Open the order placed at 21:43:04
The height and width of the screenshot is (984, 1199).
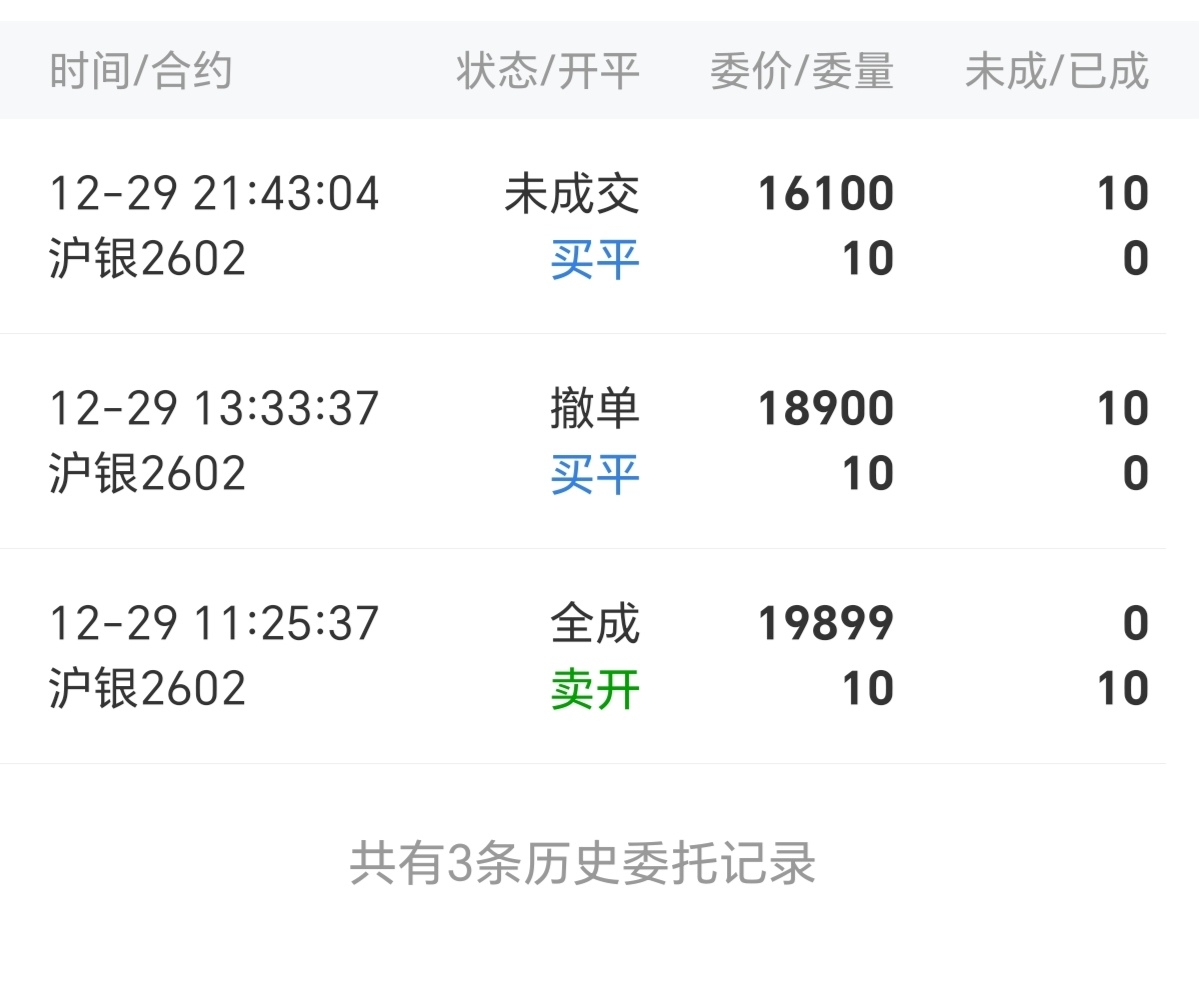[x=214, y=194]
